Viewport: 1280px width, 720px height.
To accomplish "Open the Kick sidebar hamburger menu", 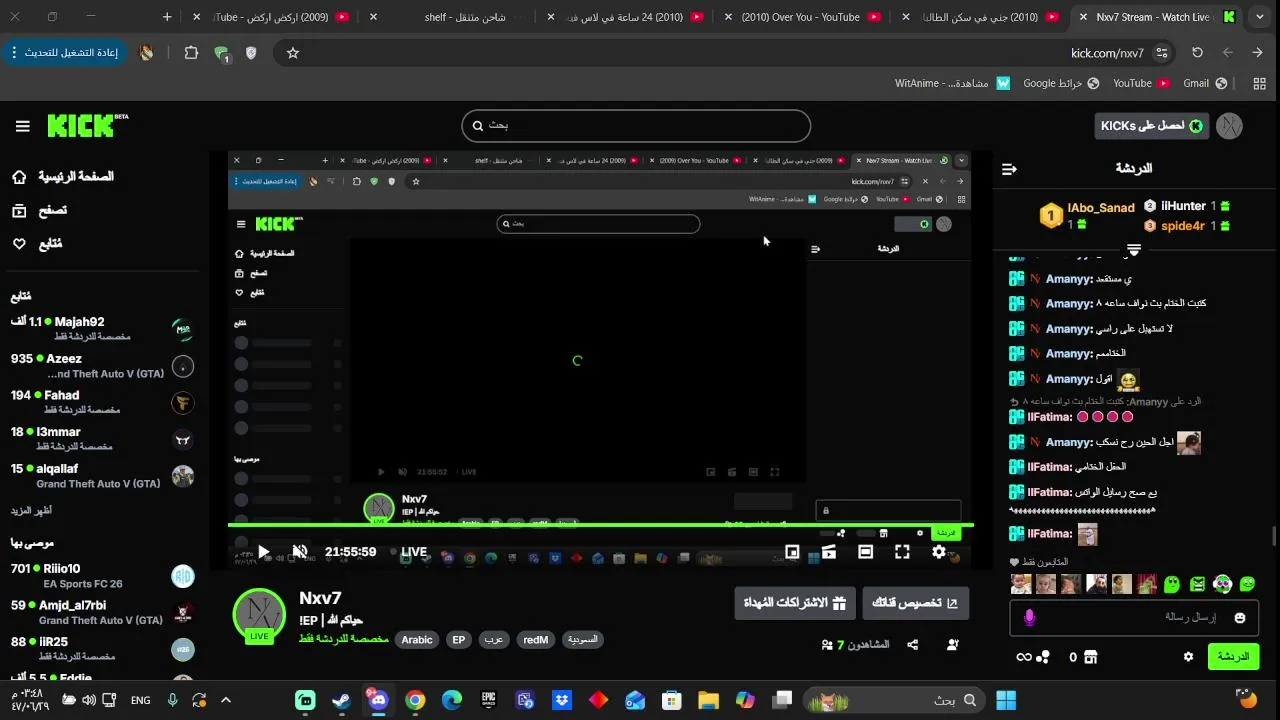I will click(x=23, y=126).
